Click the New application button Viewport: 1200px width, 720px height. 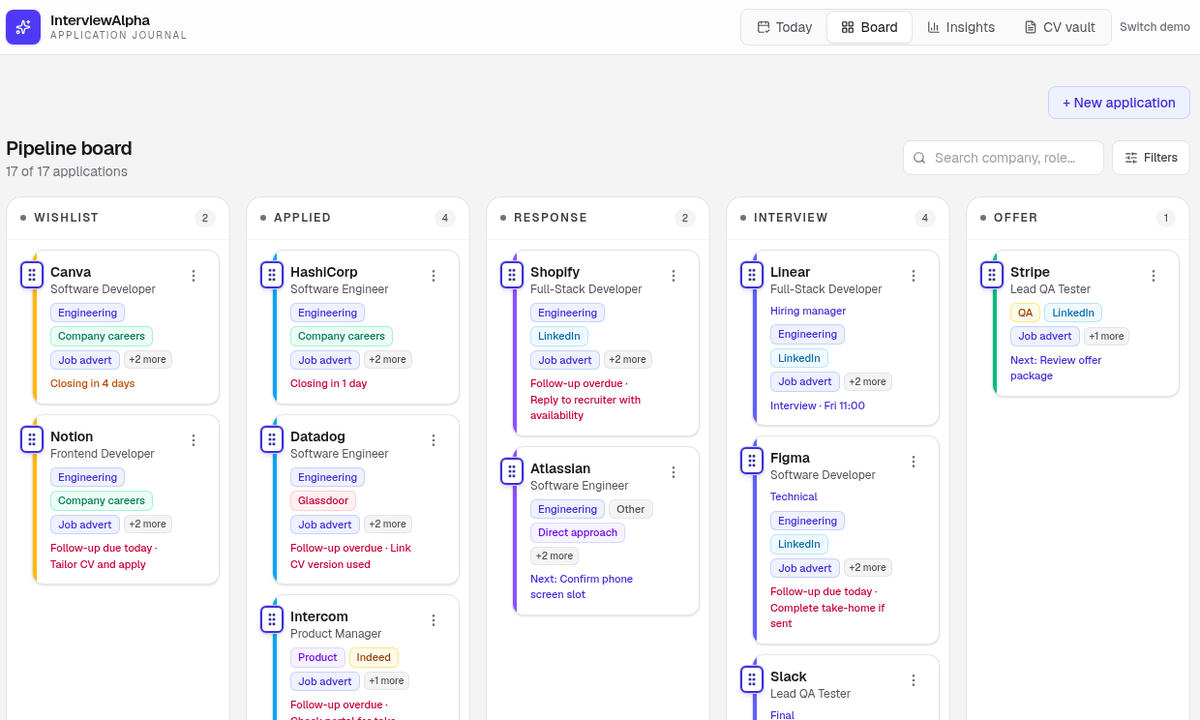(x=1119, y=103)
